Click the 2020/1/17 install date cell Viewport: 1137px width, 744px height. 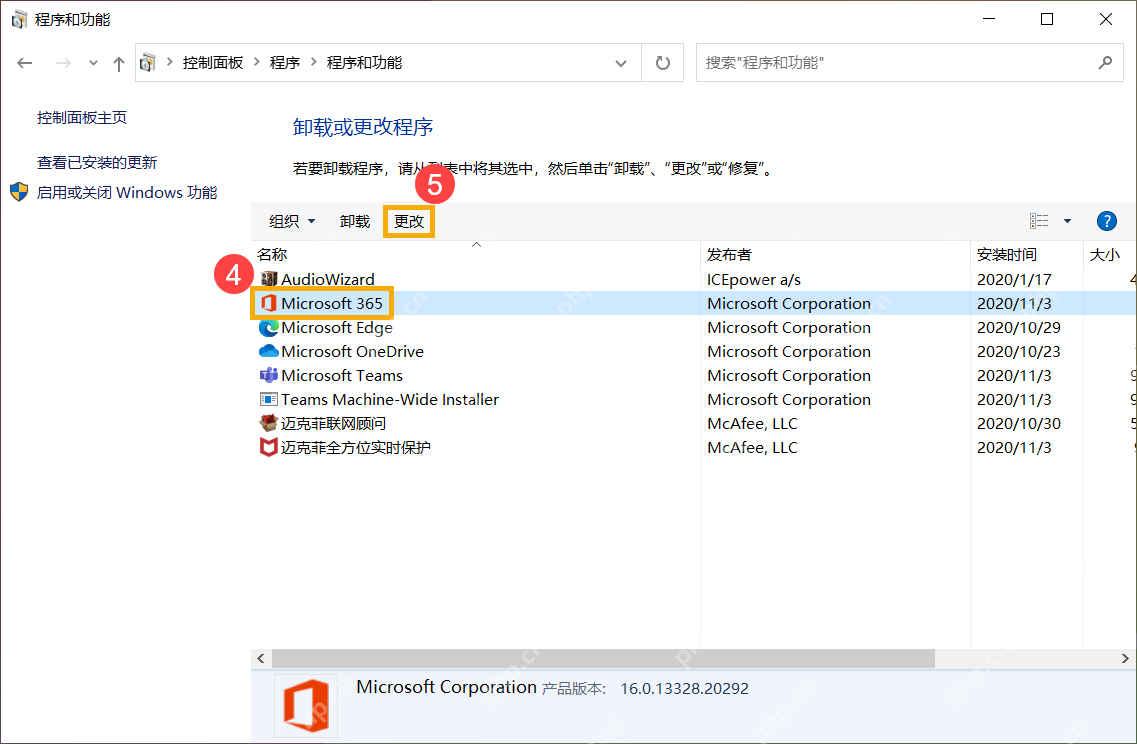point(1014,279)
